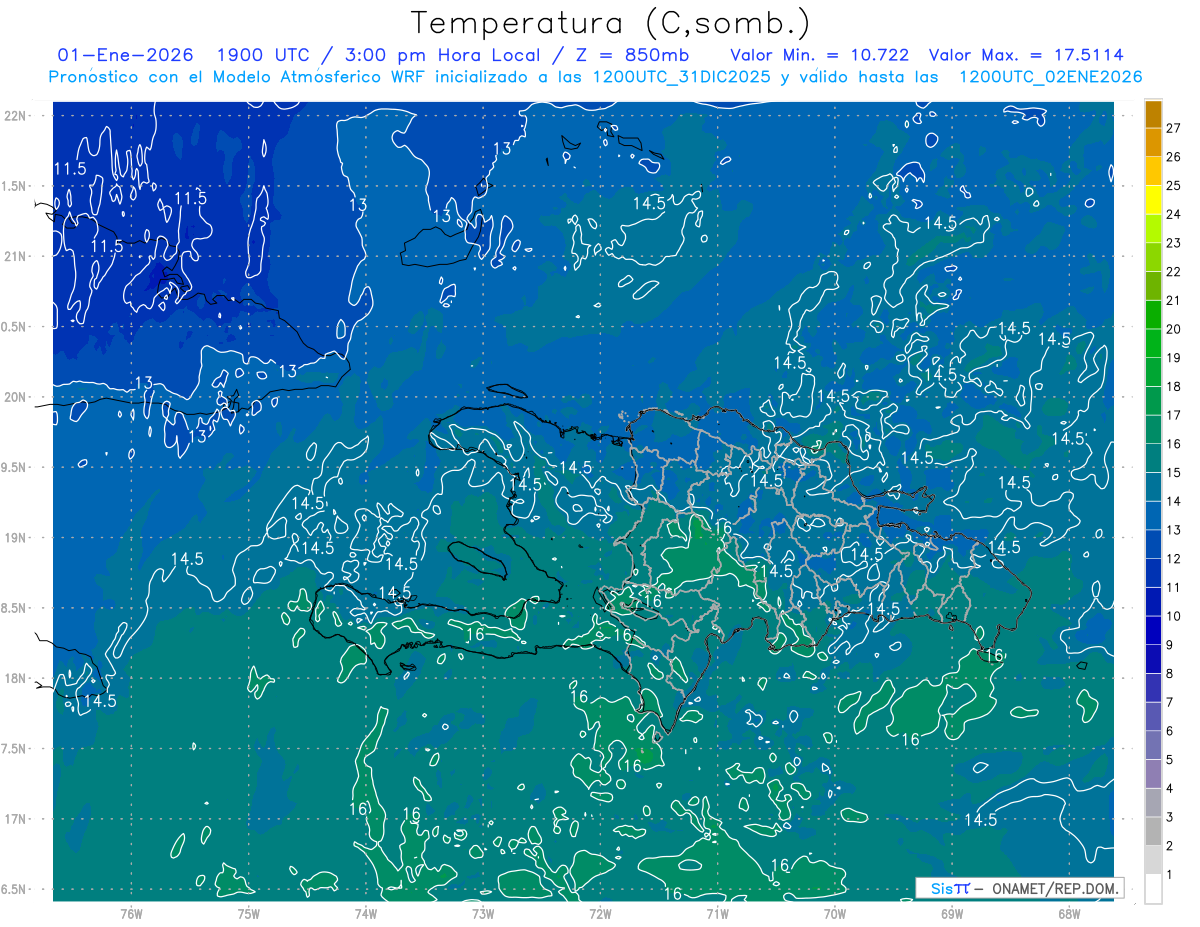Click the title "Temperatura (C,somb.)"
Viewport: 1200px width, 927px height.
pyautogui.click(x=610, y=23)
